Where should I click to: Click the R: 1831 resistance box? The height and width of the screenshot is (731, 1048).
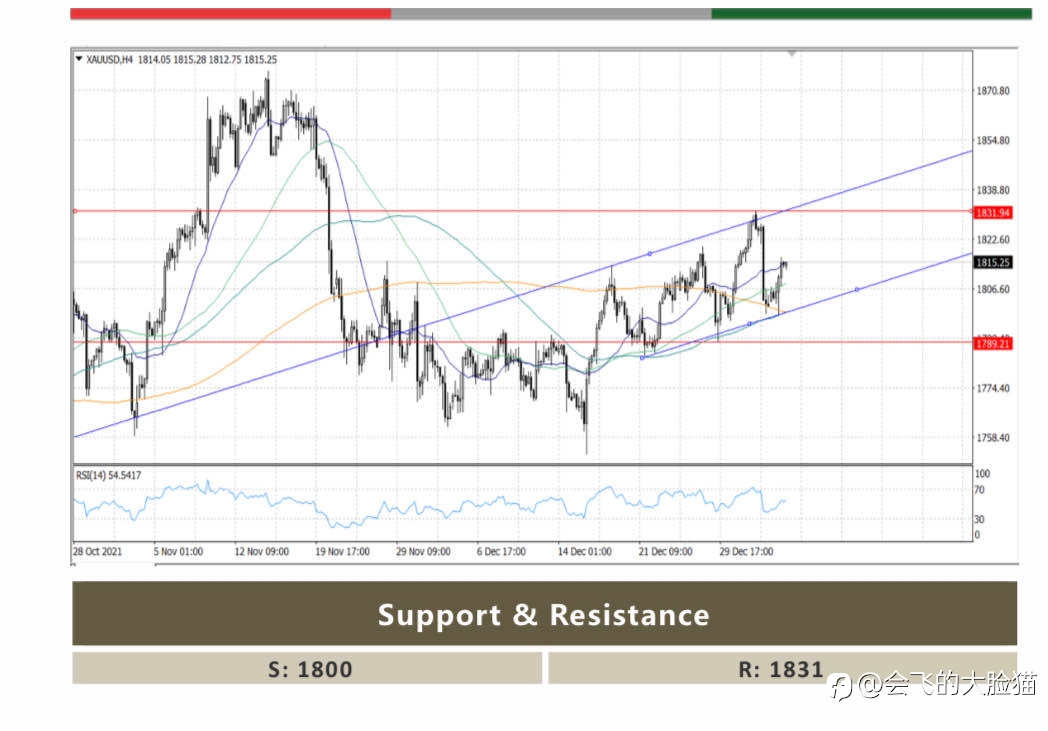point(782,668)
